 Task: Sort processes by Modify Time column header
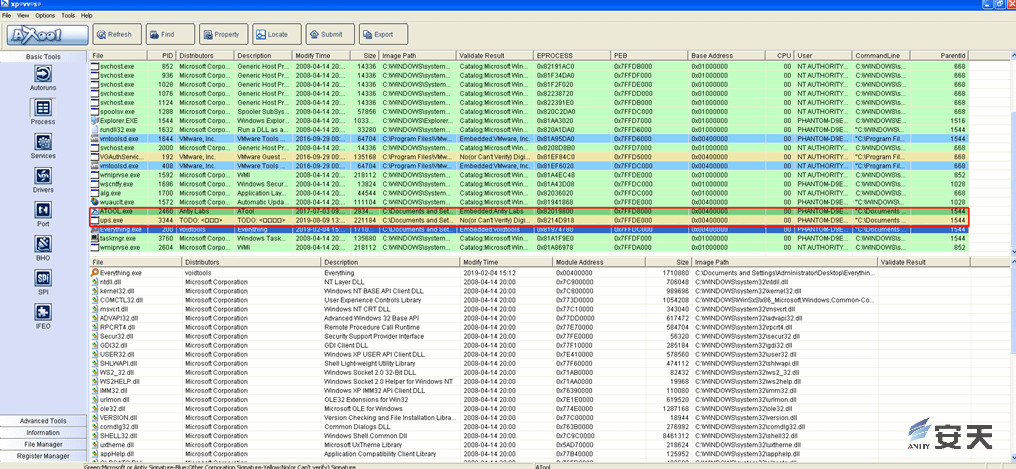pos(321,56)
